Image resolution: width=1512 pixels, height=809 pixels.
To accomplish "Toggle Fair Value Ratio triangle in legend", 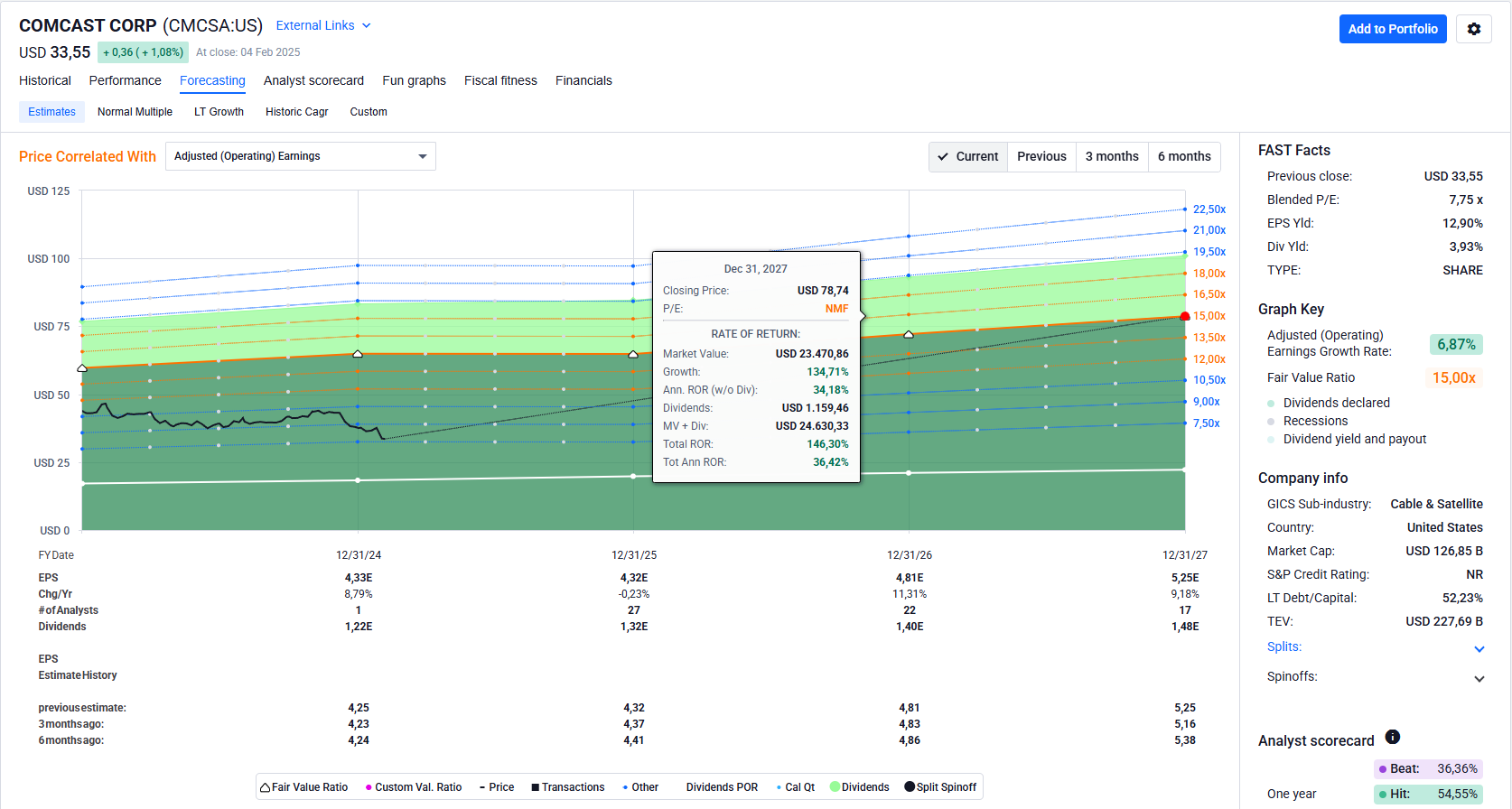I will point(266,787).
